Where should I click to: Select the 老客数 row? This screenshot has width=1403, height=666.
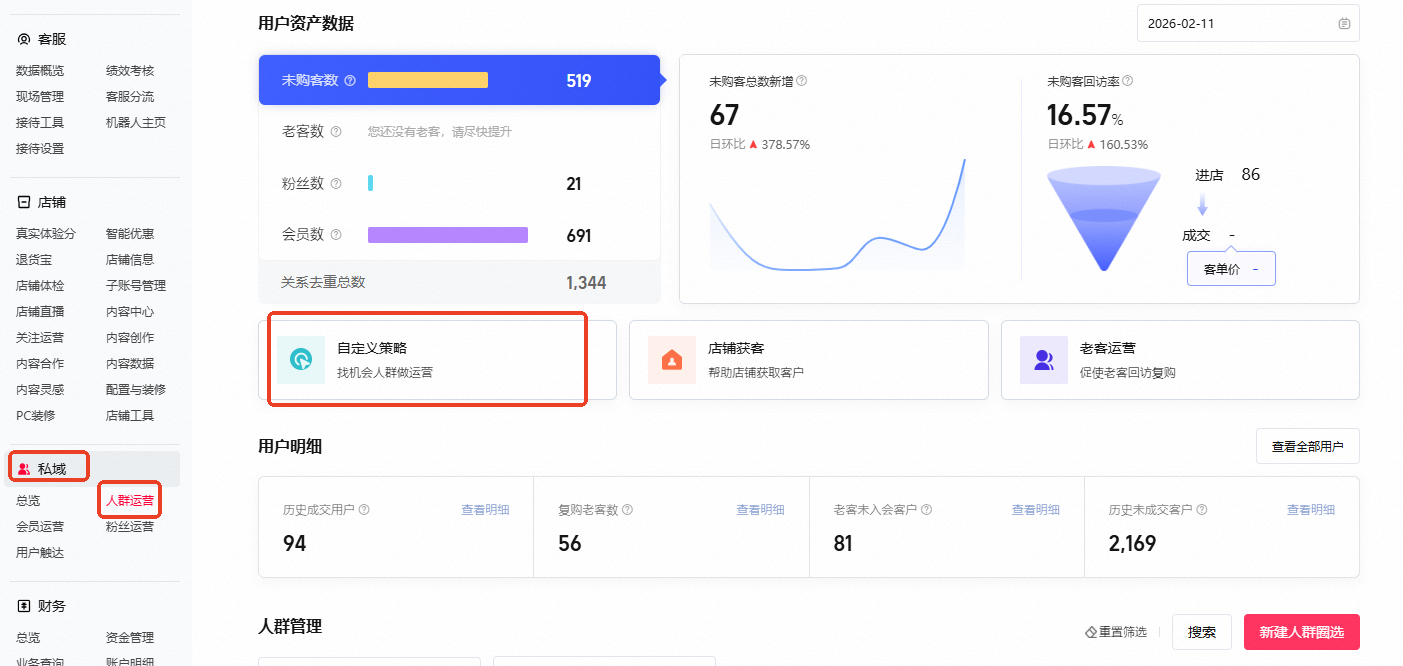[459, 131]
